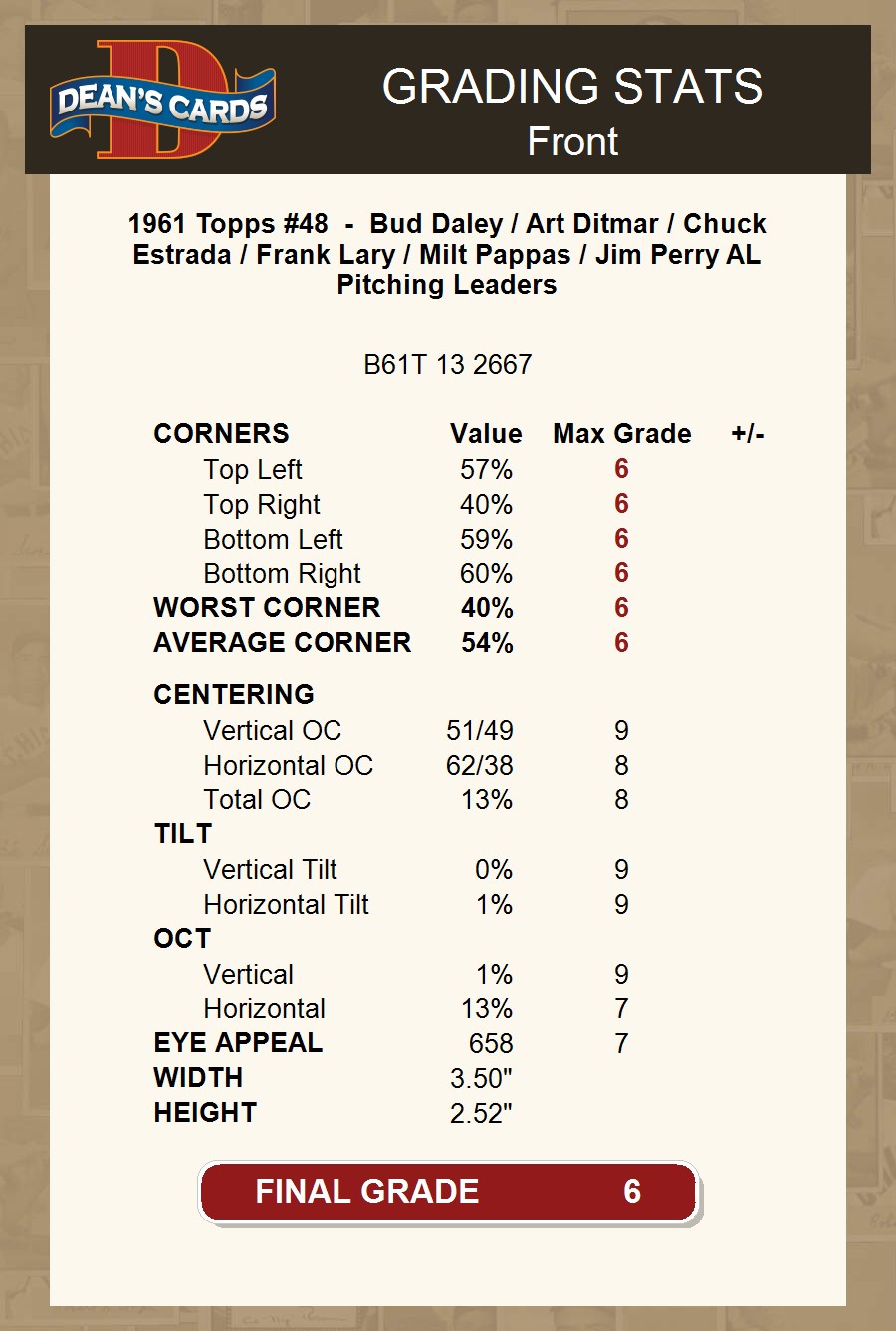The image size is (896, 1331).
Task: Click the Final Grade banner
Action: point(448,1192)
